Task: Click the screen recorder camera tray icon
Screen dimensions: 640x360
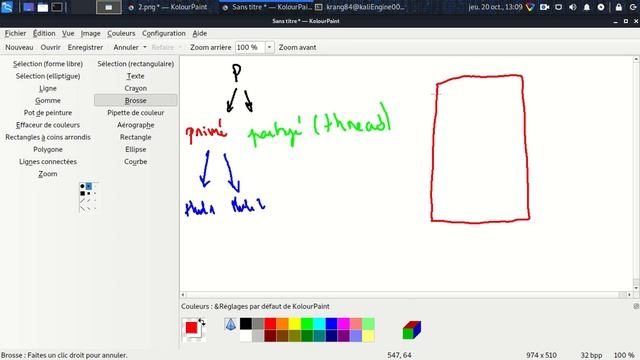Action: coord(544,7)
